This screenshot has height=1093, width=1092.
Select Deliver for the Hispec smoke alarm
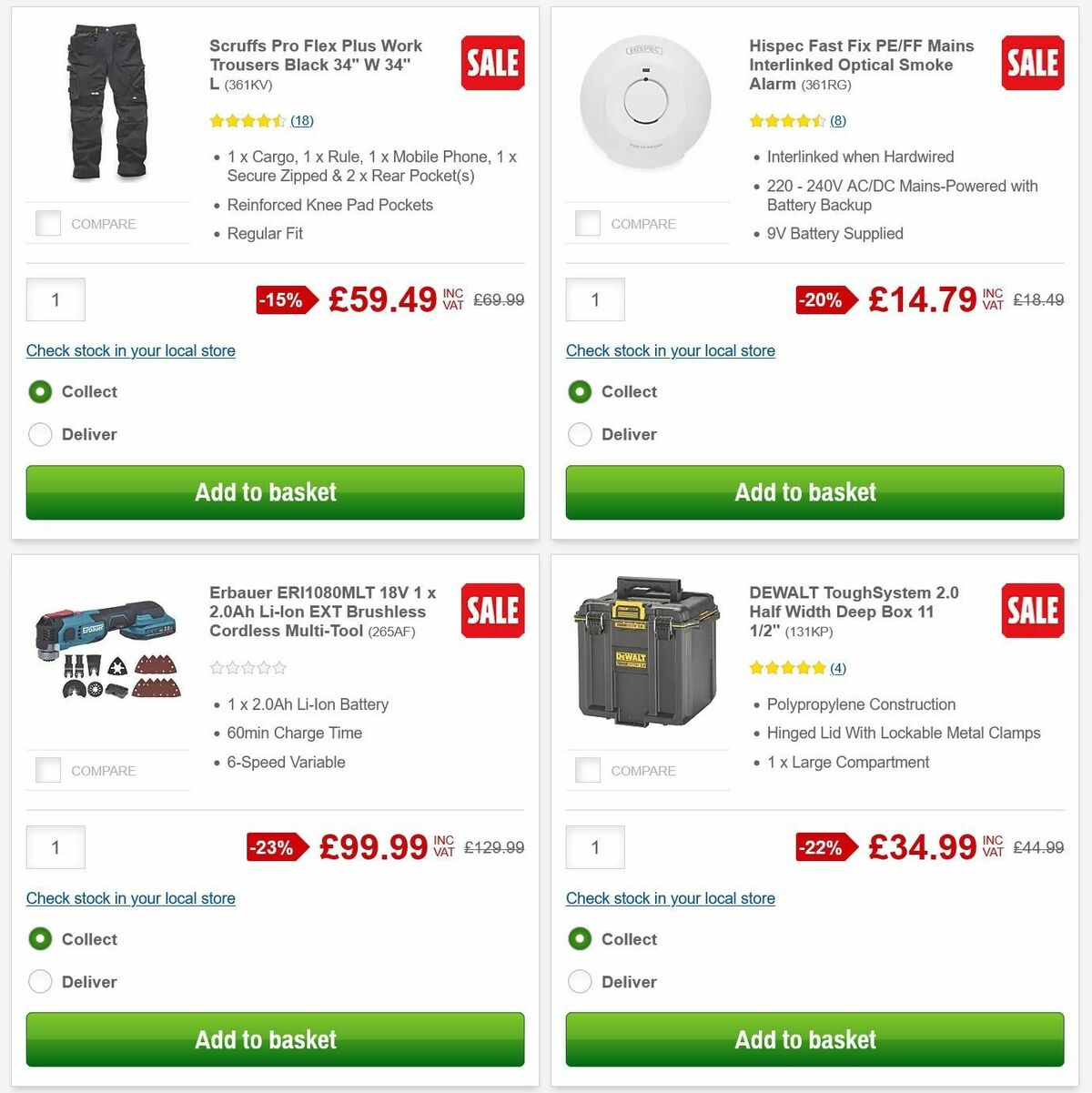click(x=580, y=434)
